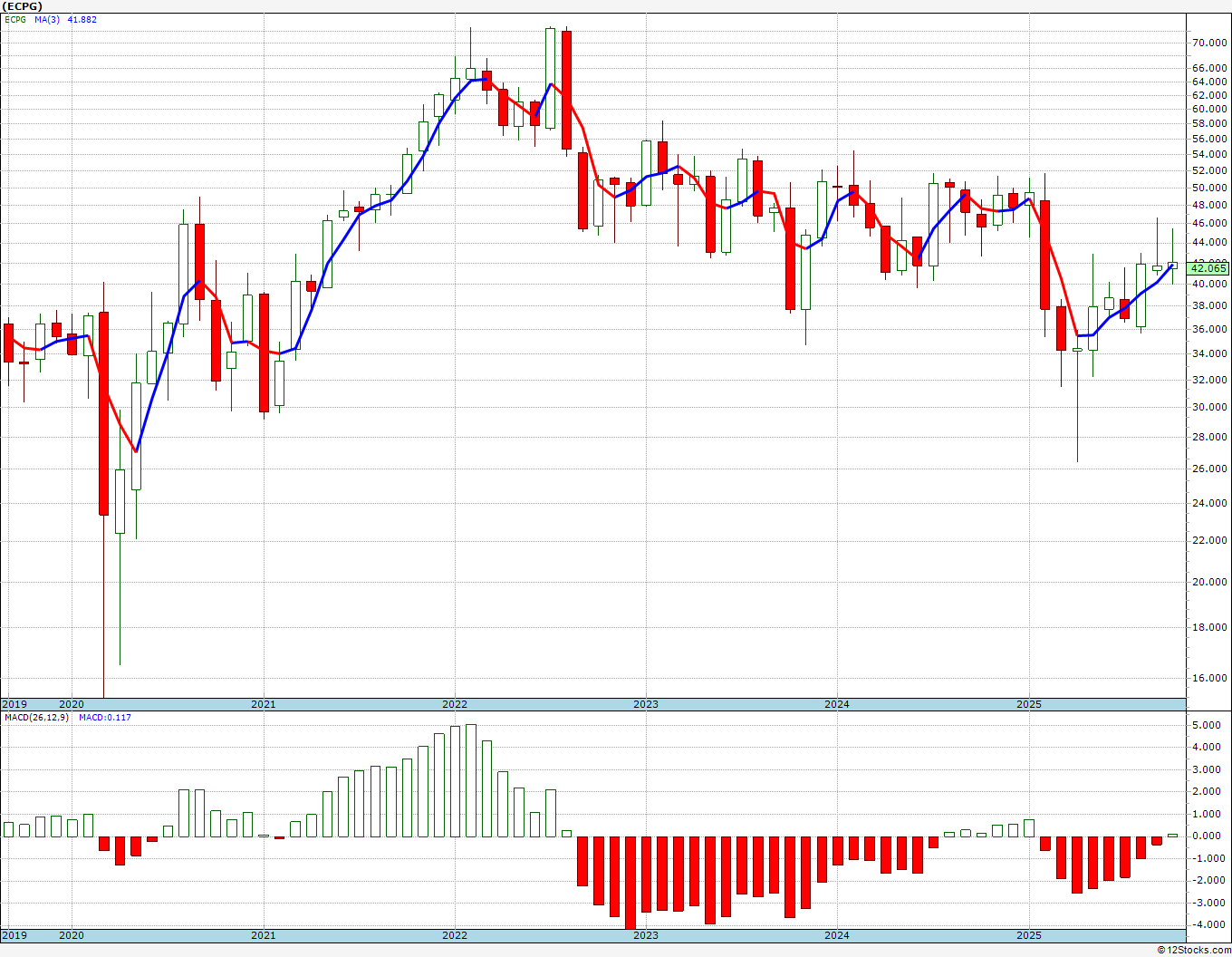Viewport: 1232px width, 957px height.
Task: Click the 36.000 price axis label
Action: pos(1209,329)
